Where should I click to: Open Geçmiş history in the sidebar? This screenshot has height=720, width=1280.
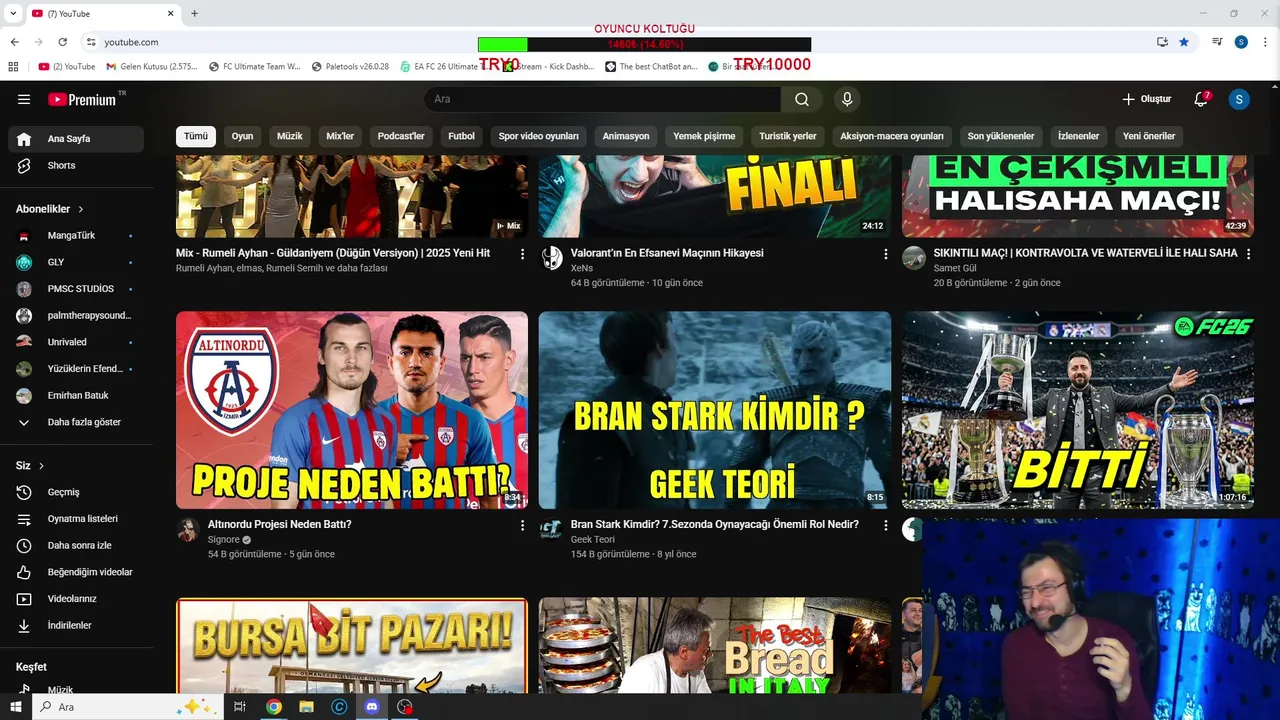pos(76,492)
